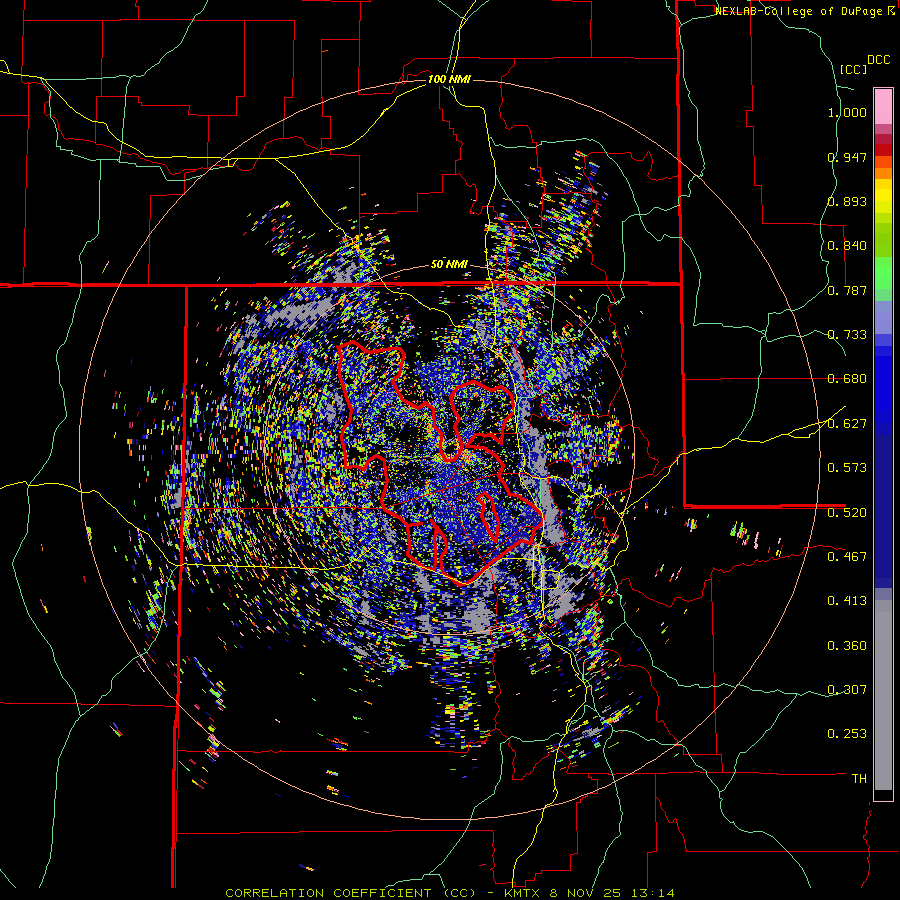Pick the dark navy color bar segment

[883, 511]
